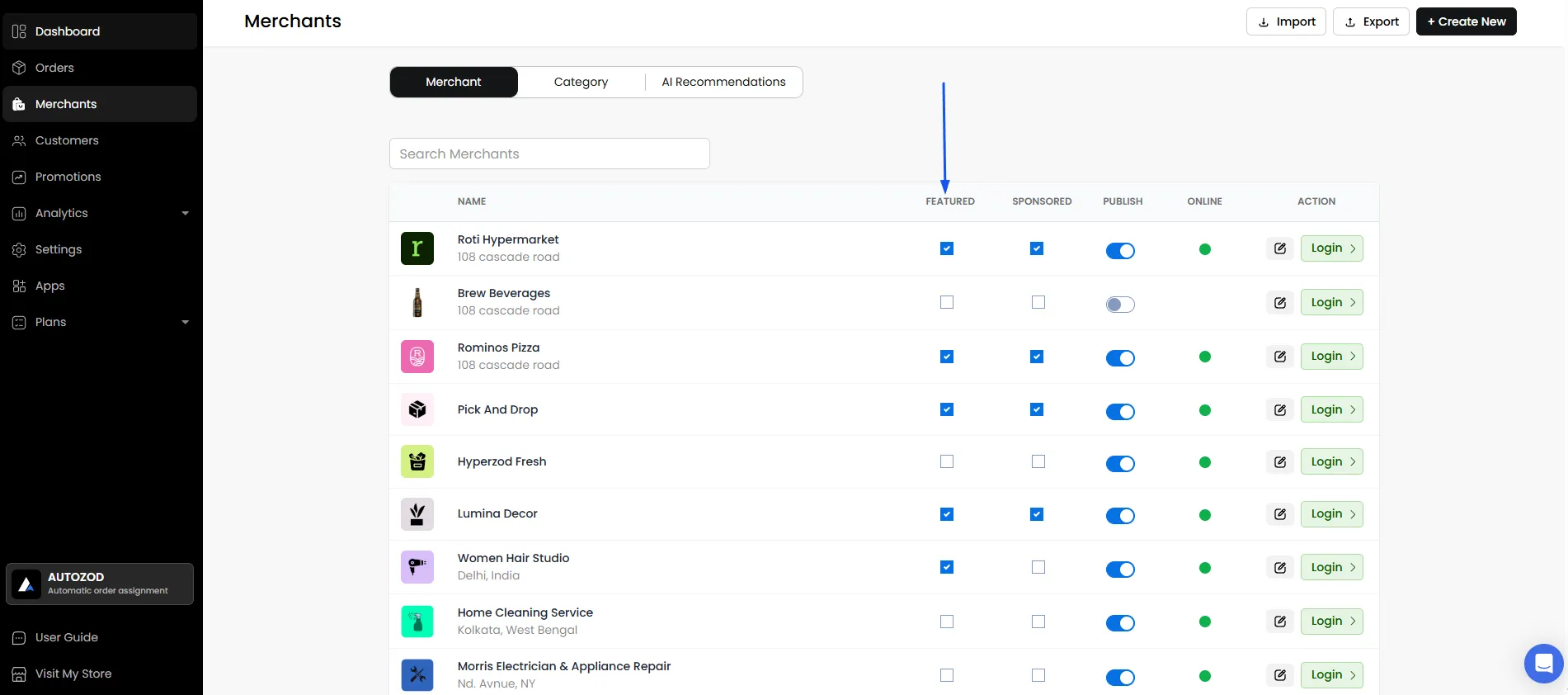Image resolution: width=1568 pixels, height=695 pixels.
Task: Login to Morris Electrician & Appliance Repair
Action: coord(1332,675)
